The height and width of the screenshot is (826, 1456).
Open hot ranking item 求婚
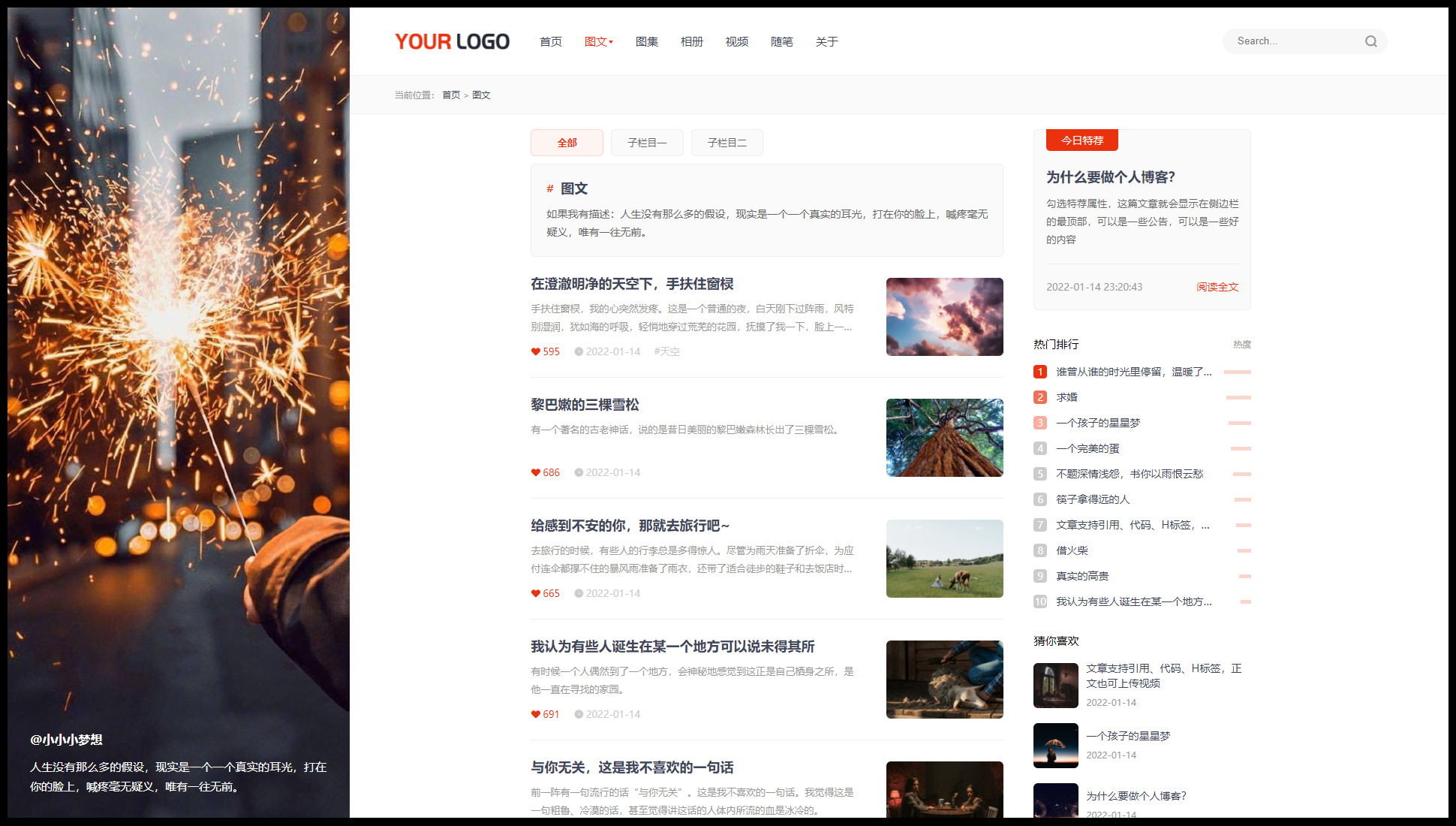coord(1066,397)
